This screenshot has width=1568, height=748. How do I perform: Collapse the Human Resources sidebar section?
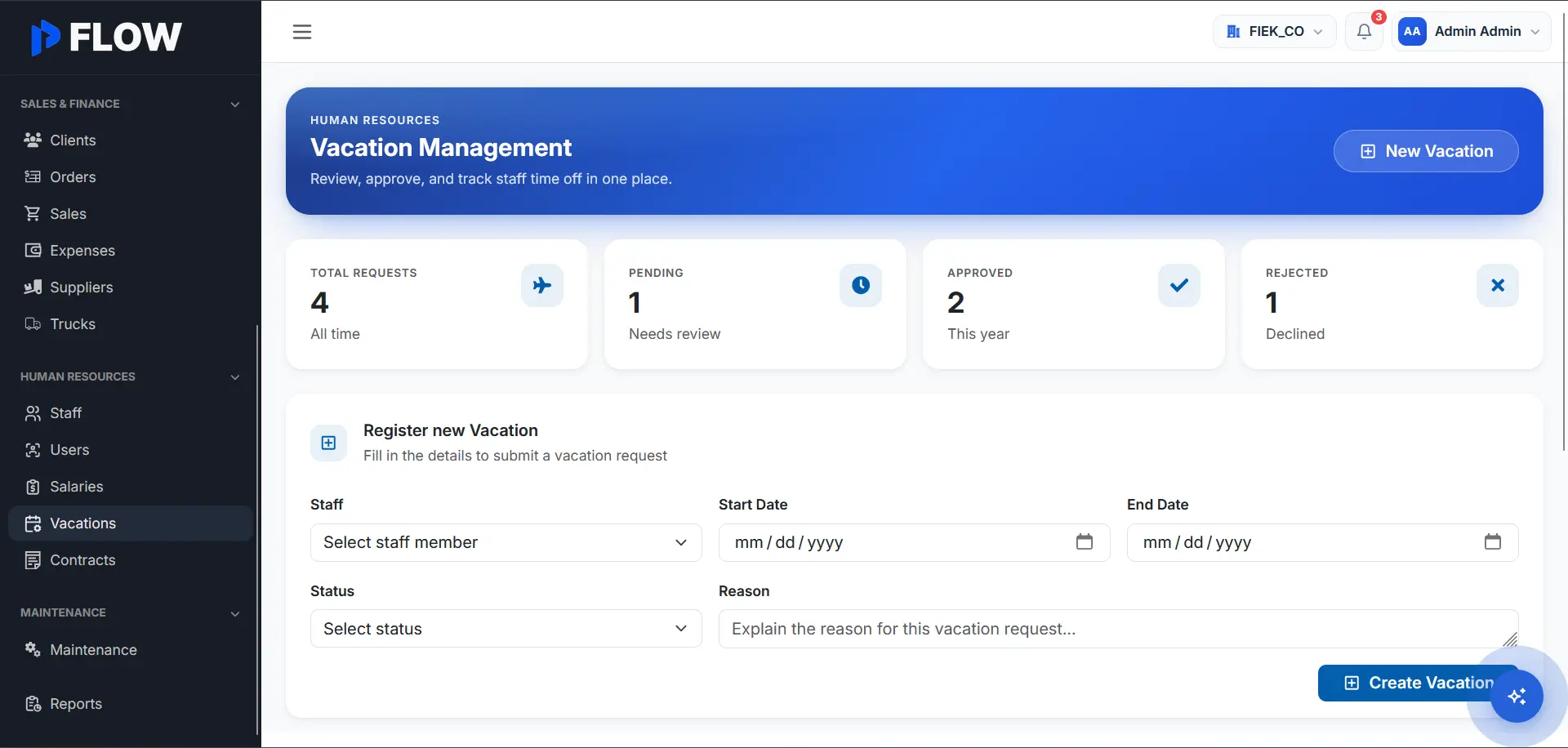(x=235, y=377)
